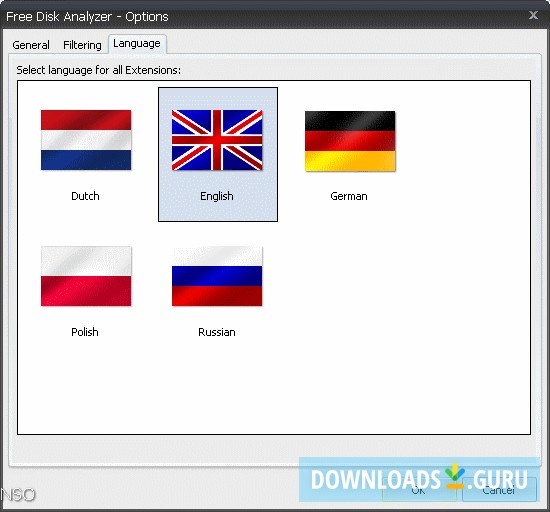Screen dimensions: 550x512
Task: Click the Polish language label
Action: click(x=85, y=332)
